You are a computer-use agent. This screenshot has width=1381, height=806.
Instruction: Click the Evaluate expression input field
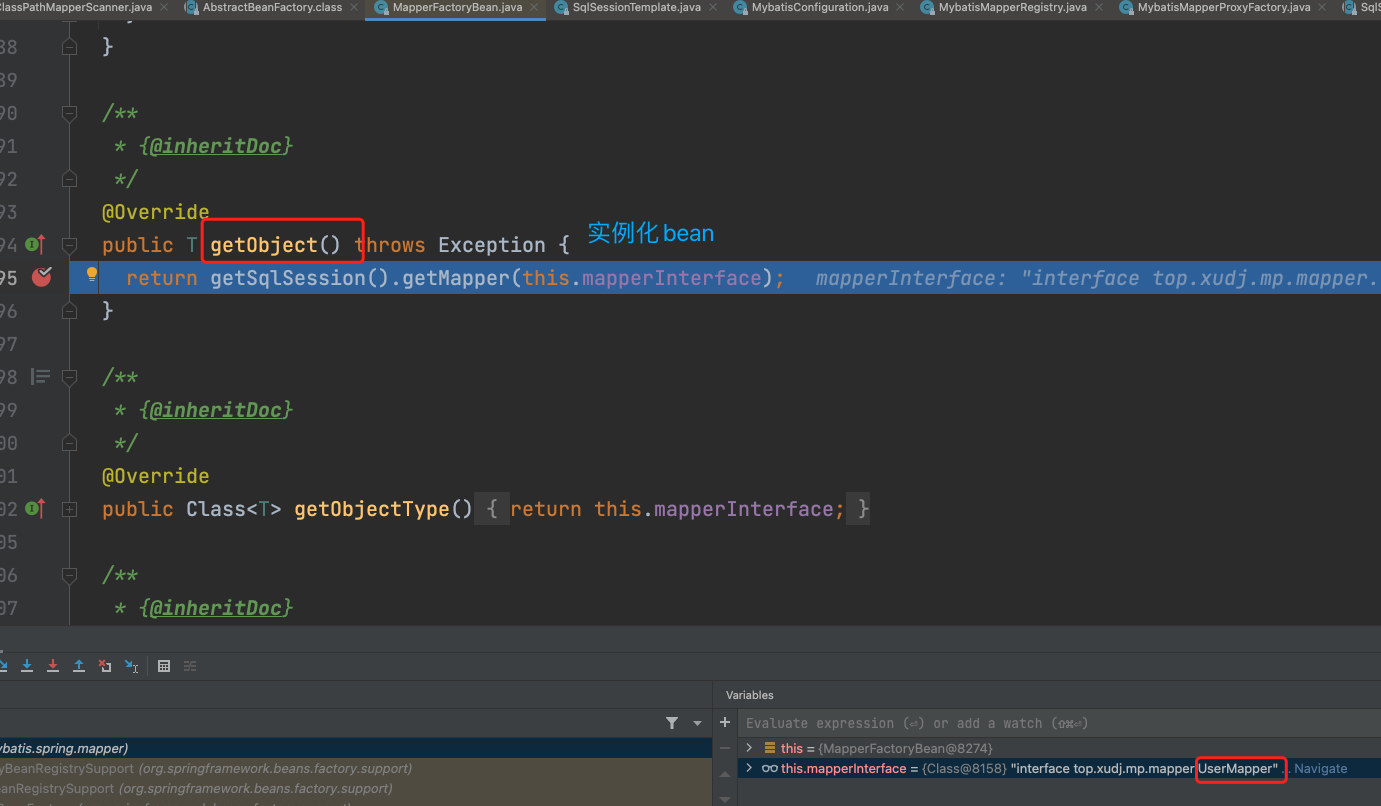[x=1060, y=723]
